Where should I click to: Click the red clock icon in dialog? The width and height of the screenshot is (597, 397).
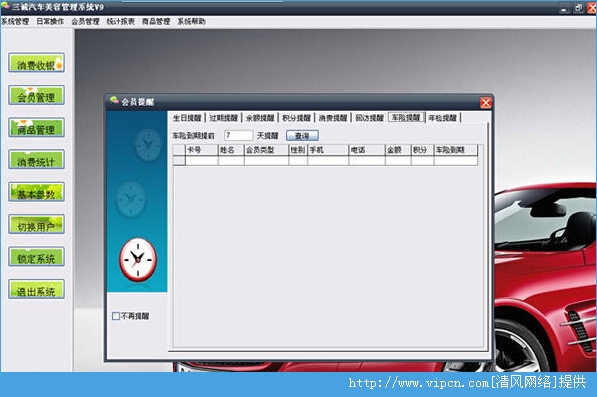pos(138,260)
